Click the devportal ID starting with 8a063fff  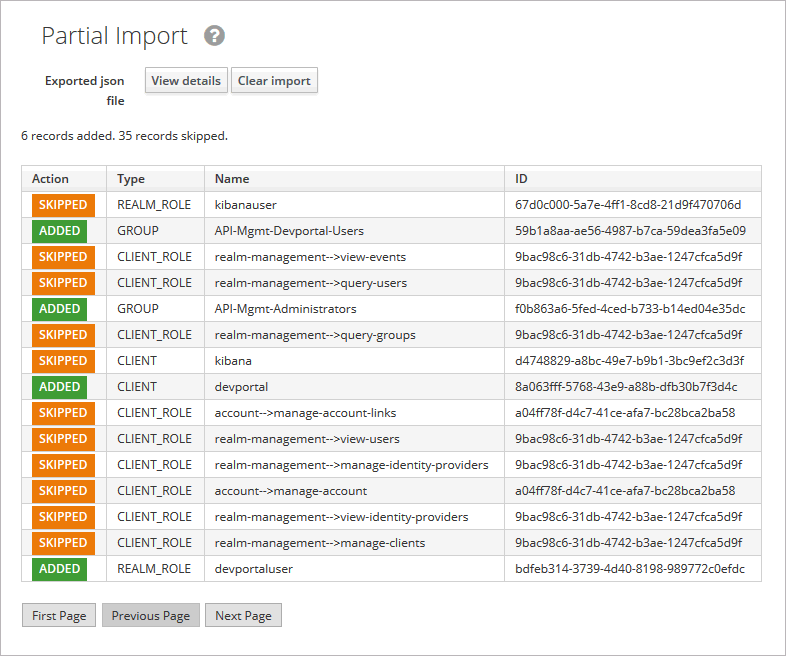pyautogui.click(x=626, y=387)
